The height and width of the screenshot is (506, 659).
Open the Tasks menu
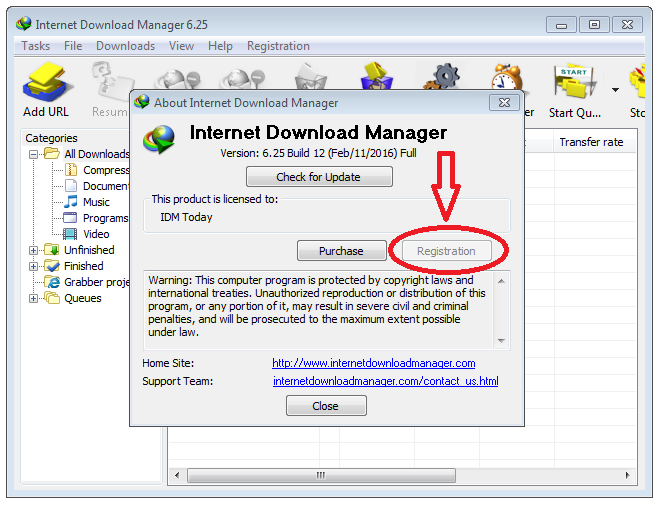click(35, 46)
